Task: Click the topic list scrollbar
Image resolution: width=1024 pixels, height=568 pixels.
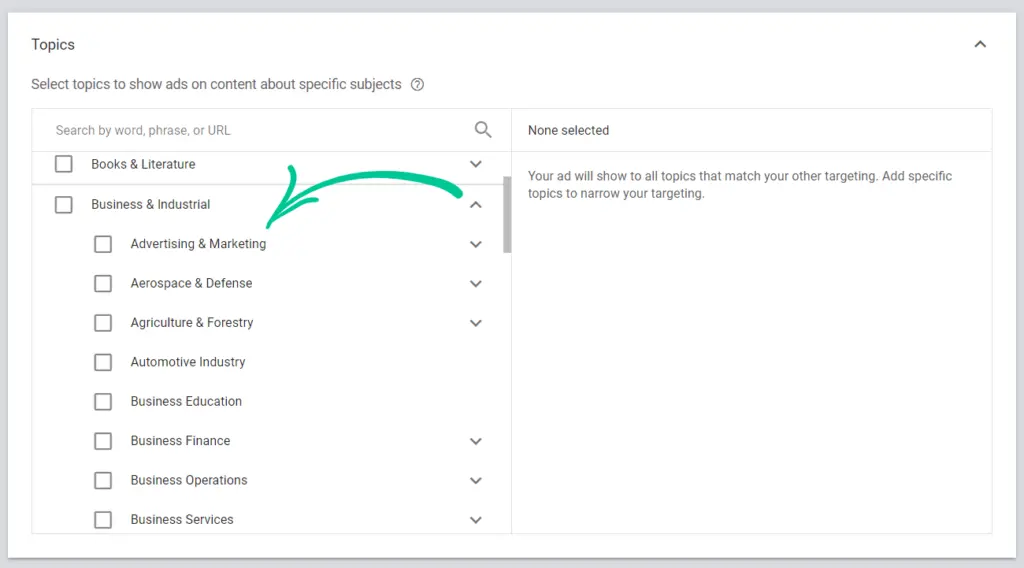Action: [507, 214]
